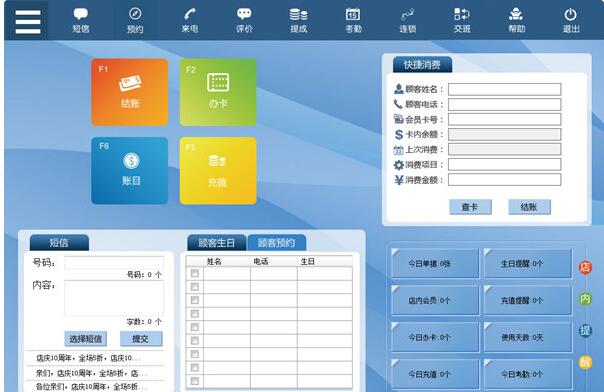Screen dimensions: 604x392
Task: Click the 查卡 check card button
Action: pos(470,207)
